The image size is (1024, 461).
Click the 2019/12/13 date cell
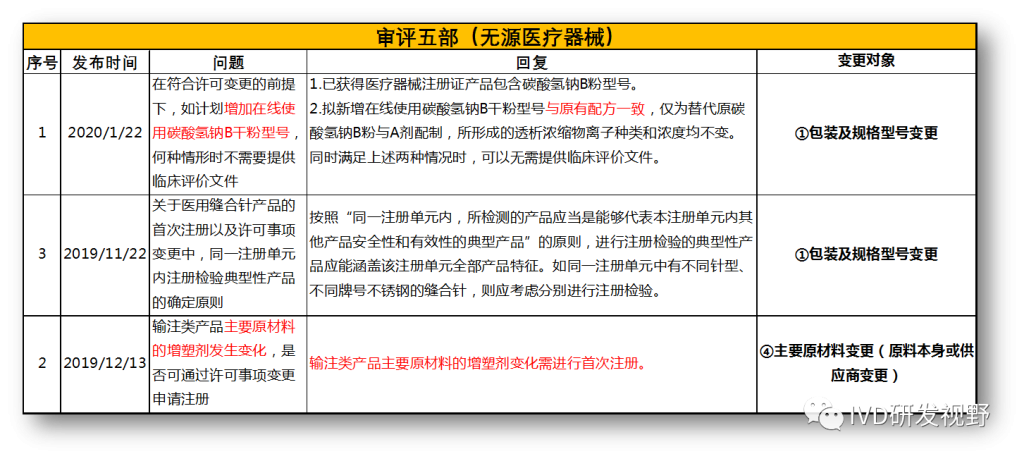pos(104,363)
